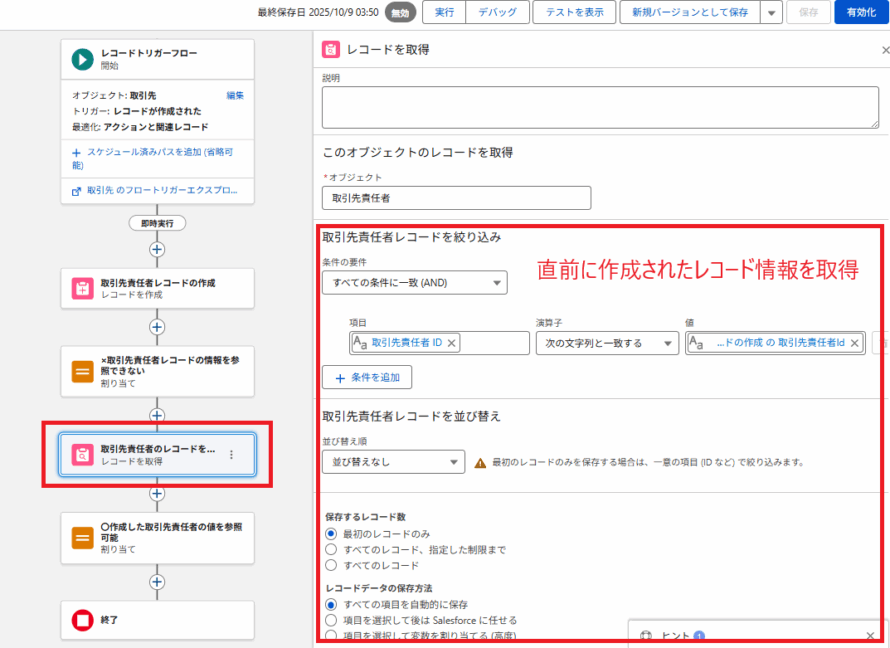Image resolution: width=890 pixels, height=648 pixels.
Task: Click the pink Create Records icon for 取引先責任者レコードの作成
Action: tap(82, 289)
